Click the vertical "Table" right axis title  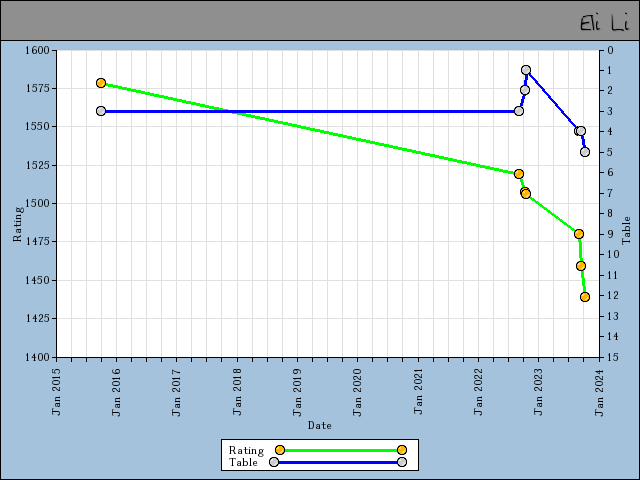pyautogui.click(x=626, y=231)
